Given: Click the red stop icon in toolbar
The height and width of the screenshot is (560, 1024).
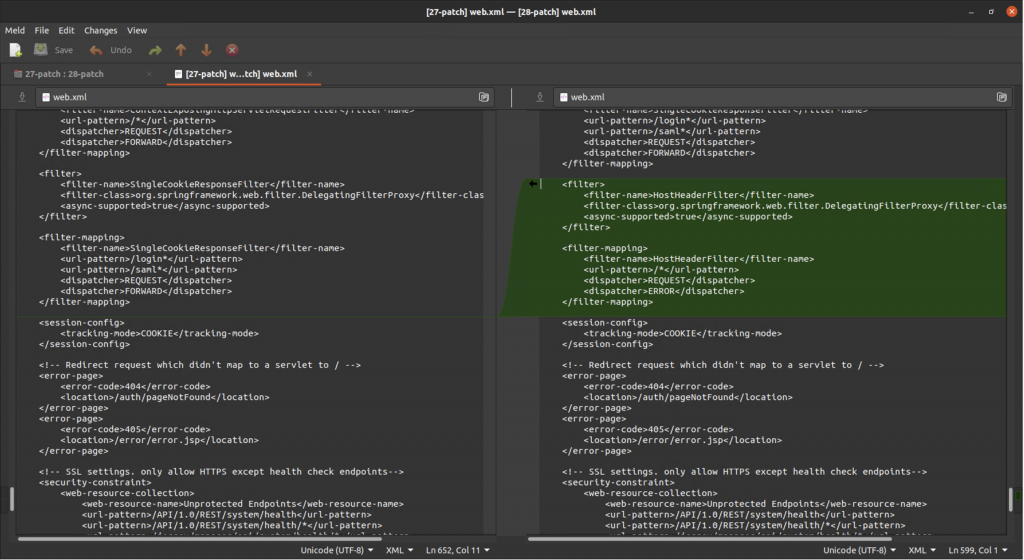Looking at the screenshot, I should 232,50.
